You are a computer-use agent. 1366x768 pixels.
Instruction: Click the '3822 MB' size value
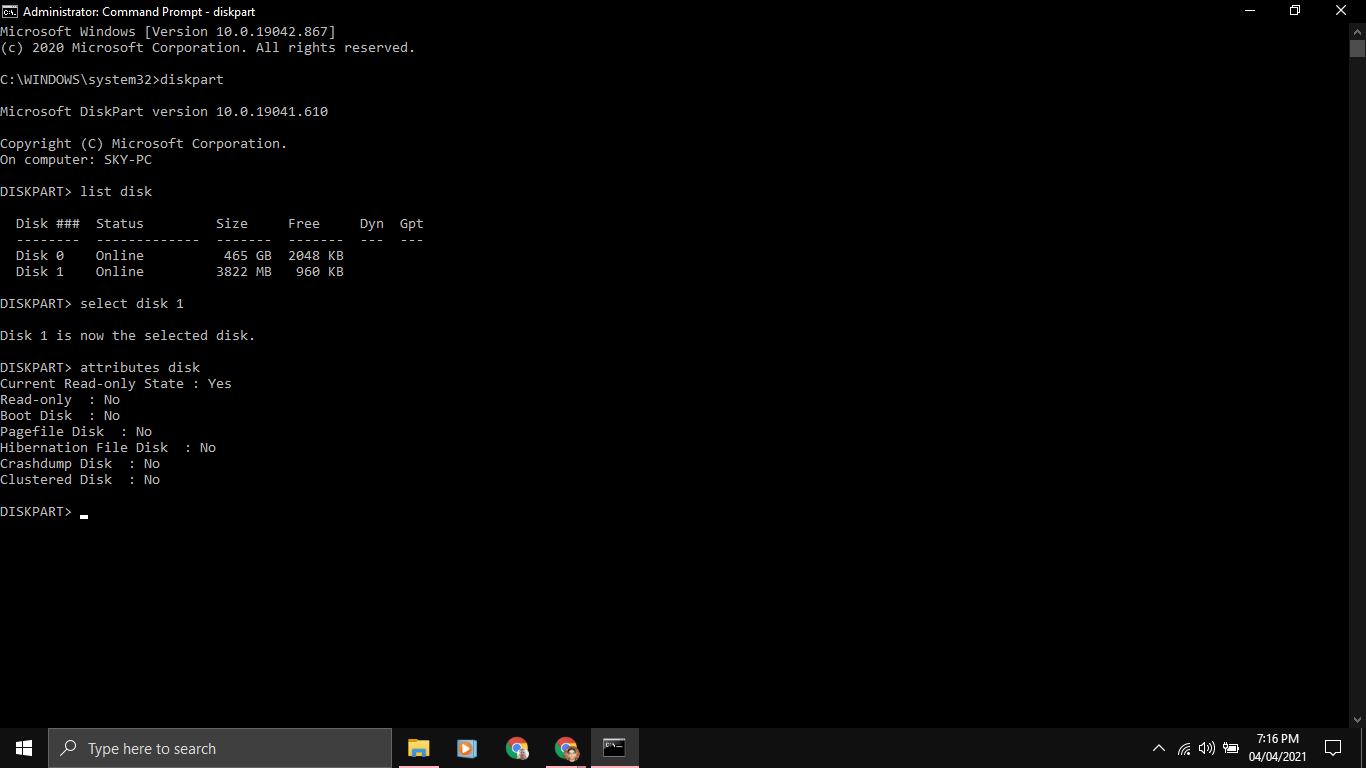tap(244, 272)
